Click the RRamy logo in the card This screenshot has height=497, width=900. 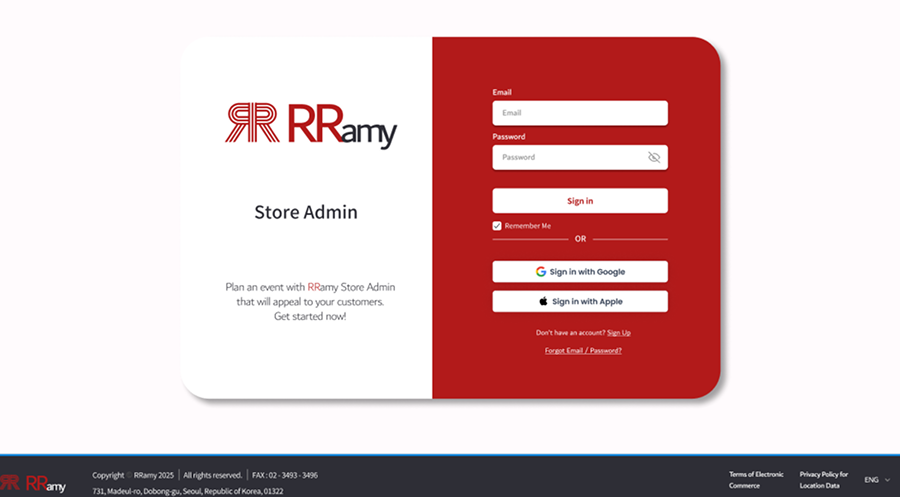tap(311, 125)
